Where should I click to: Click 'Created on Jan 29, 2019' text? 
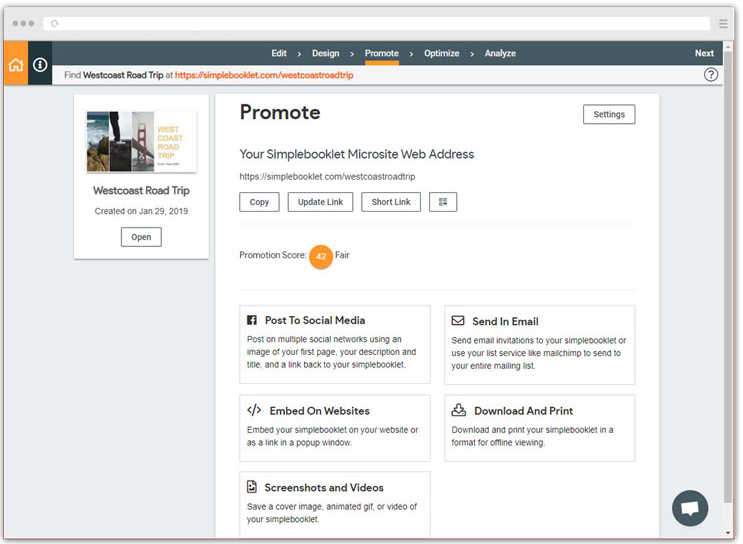[141, 211]
